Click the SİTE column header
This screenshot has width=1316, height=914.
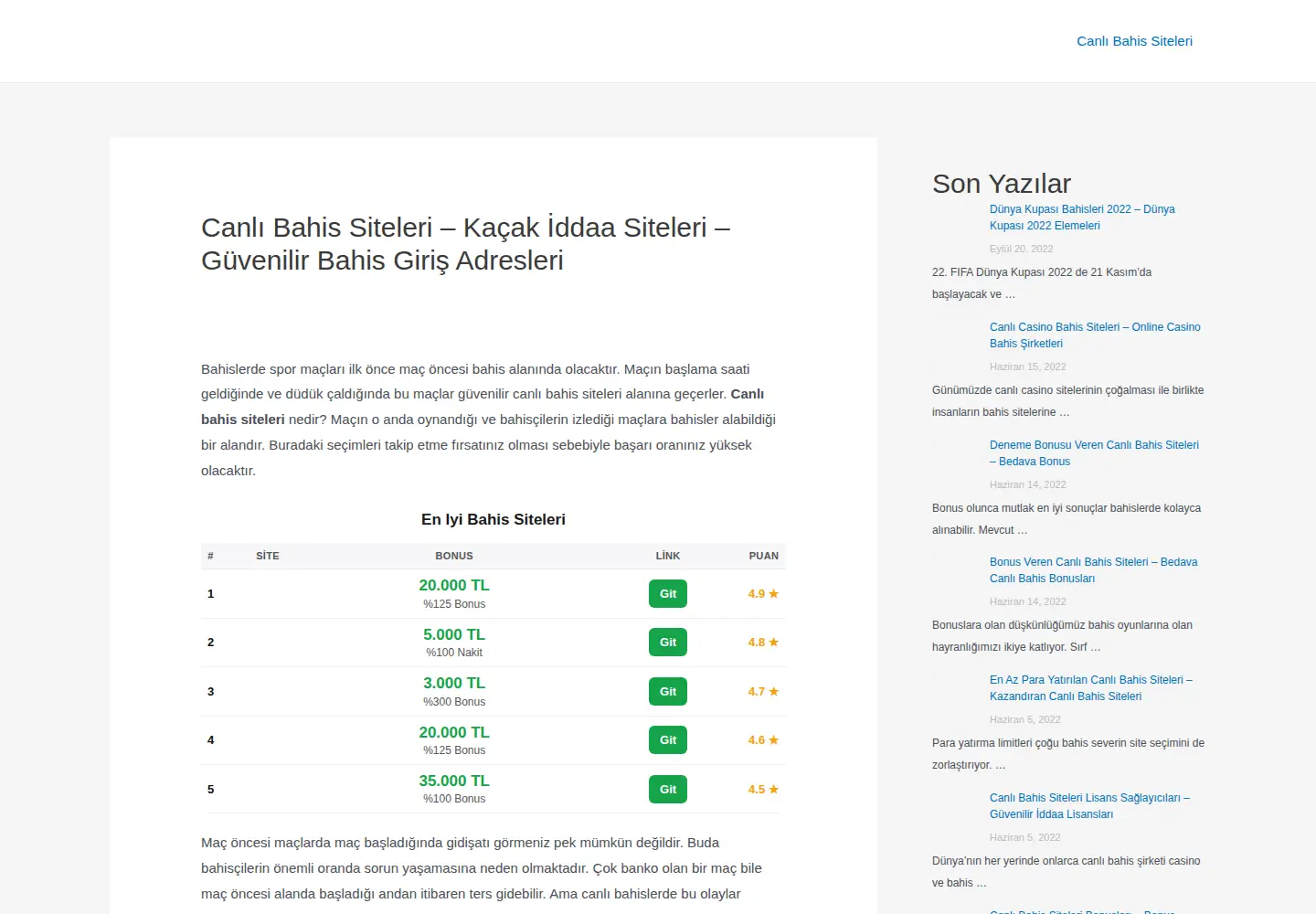click(x=268, y=556)
